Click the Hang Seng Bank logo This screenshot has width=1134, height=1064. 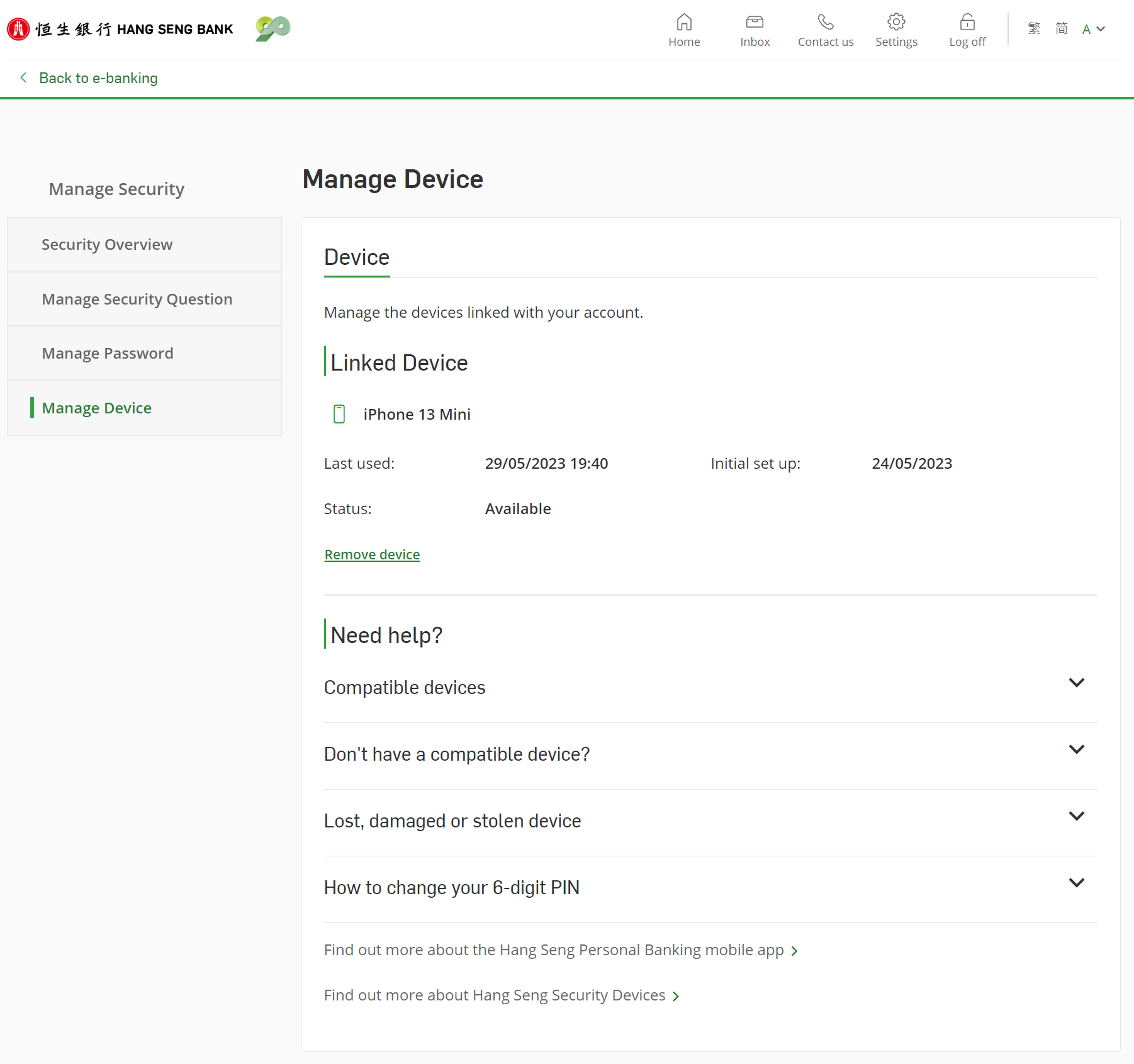(120, 29)
